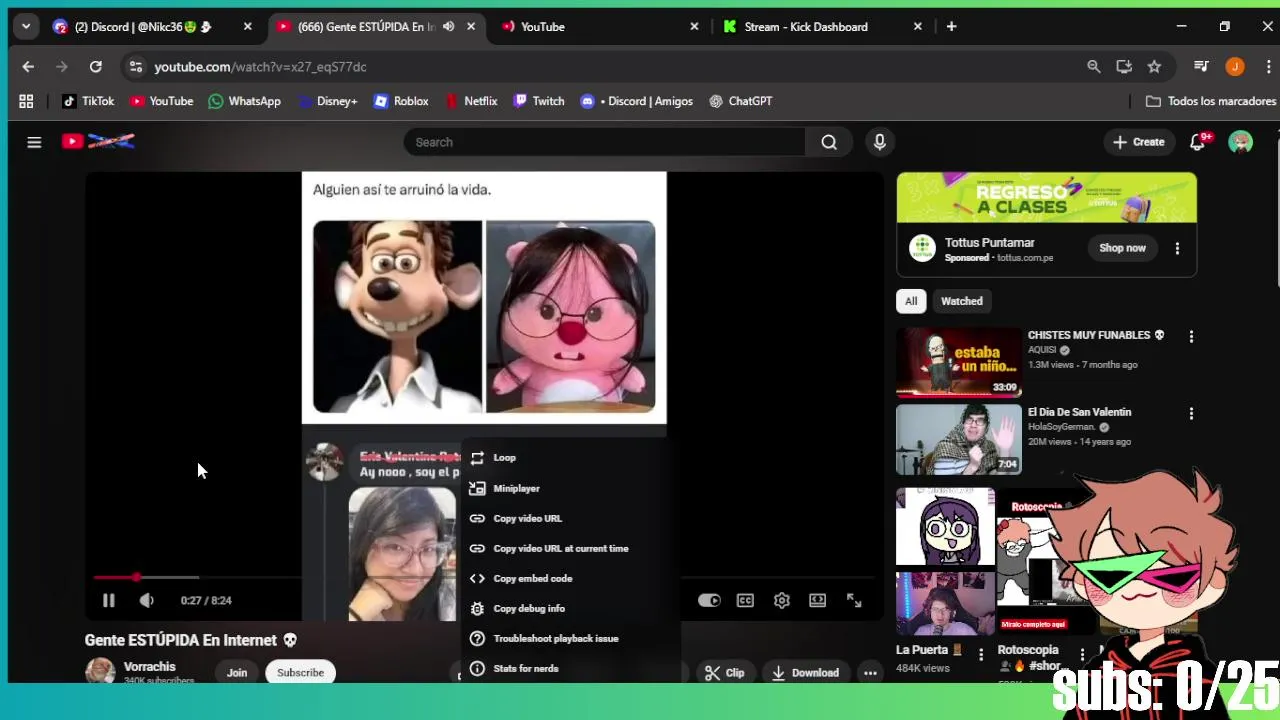Go back to previous page

[x=28, y=67]
